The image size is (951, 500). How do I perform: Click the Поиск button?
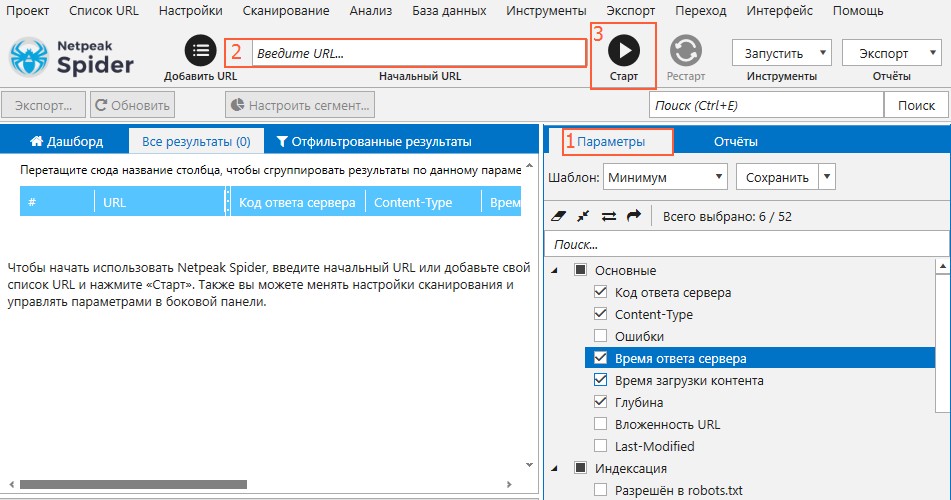pos(916,105)
